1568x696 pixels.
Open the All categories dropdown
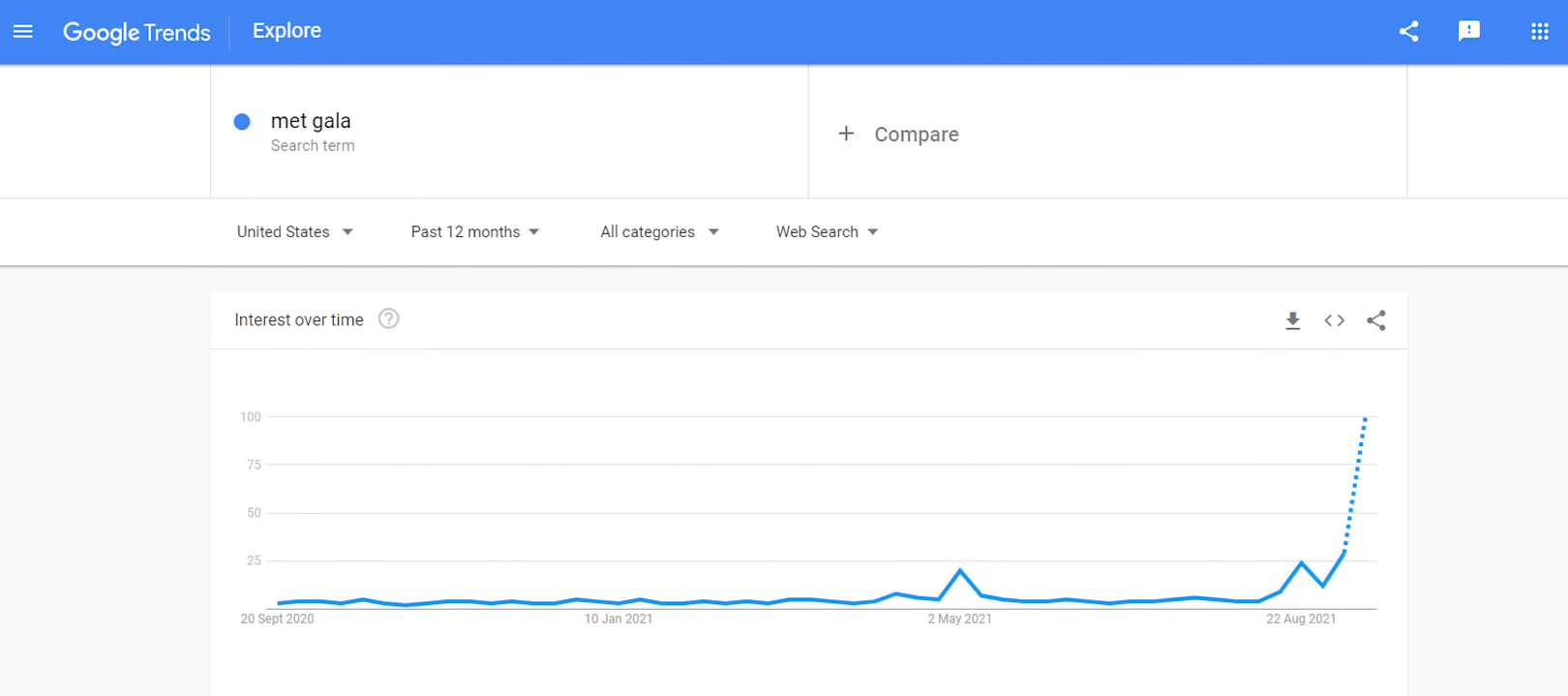coord(659,232)
